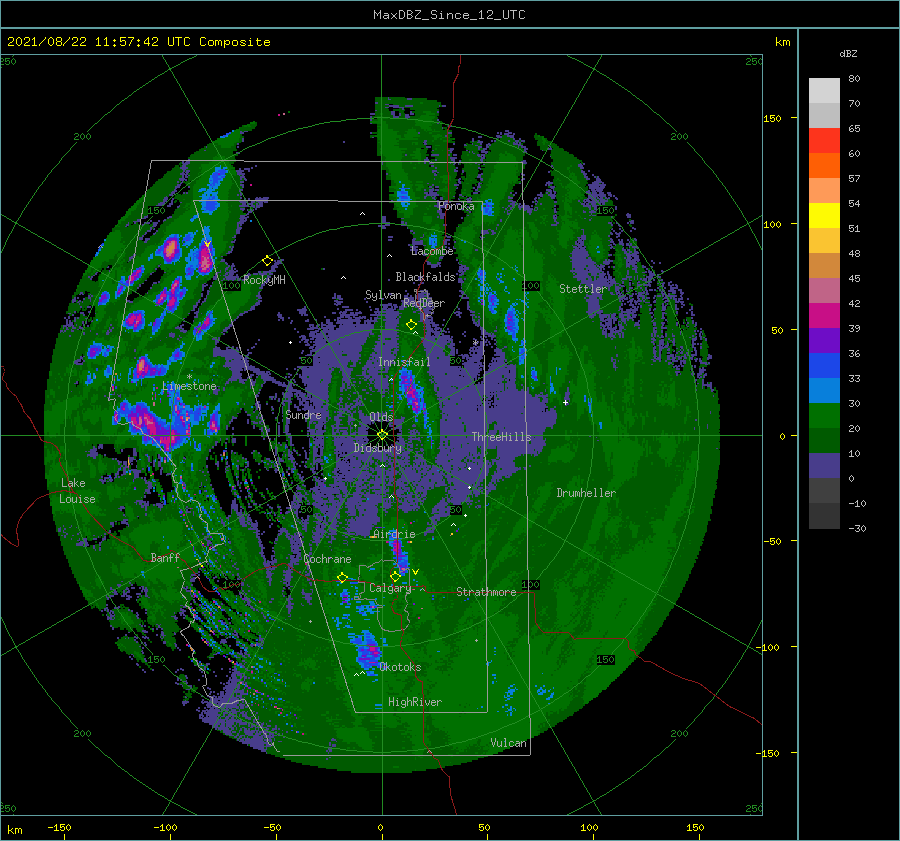This screenshot has height=841, width=900.
Task: Click the RockyMH text label
Action: pyautogui.click(x=264, y=280)
